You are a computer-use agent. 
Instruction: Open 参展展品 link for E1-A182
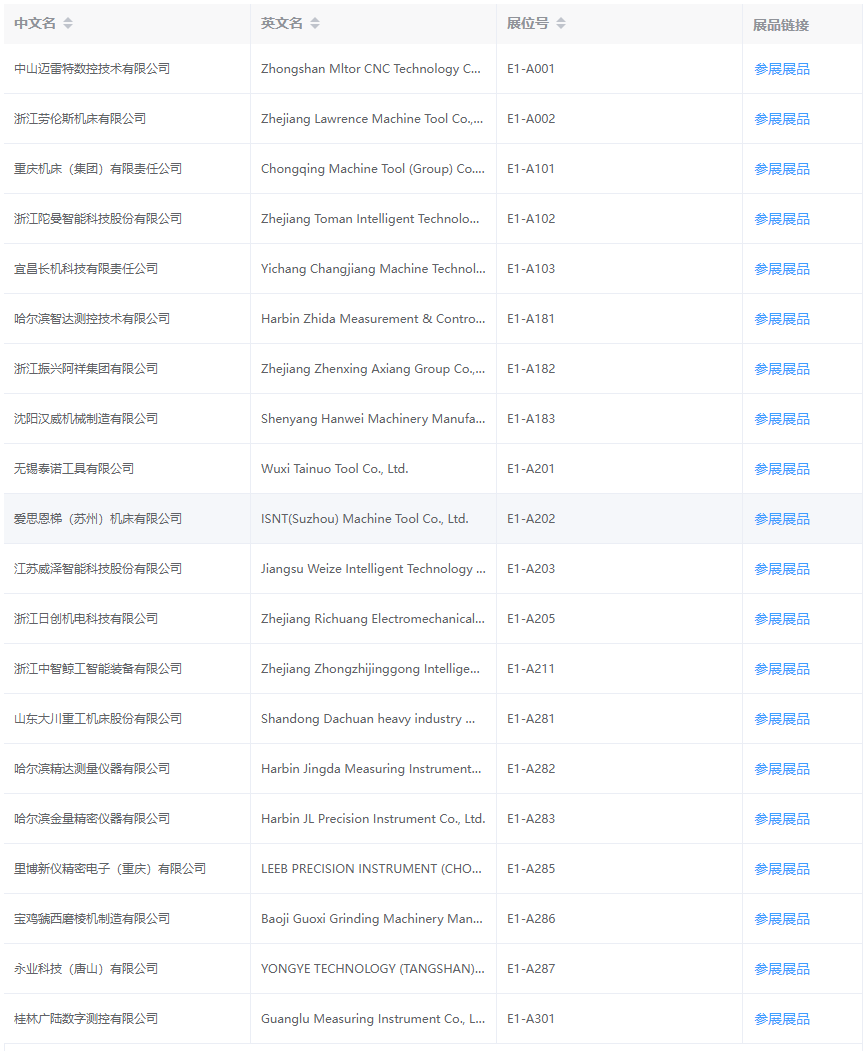(782, 369)
